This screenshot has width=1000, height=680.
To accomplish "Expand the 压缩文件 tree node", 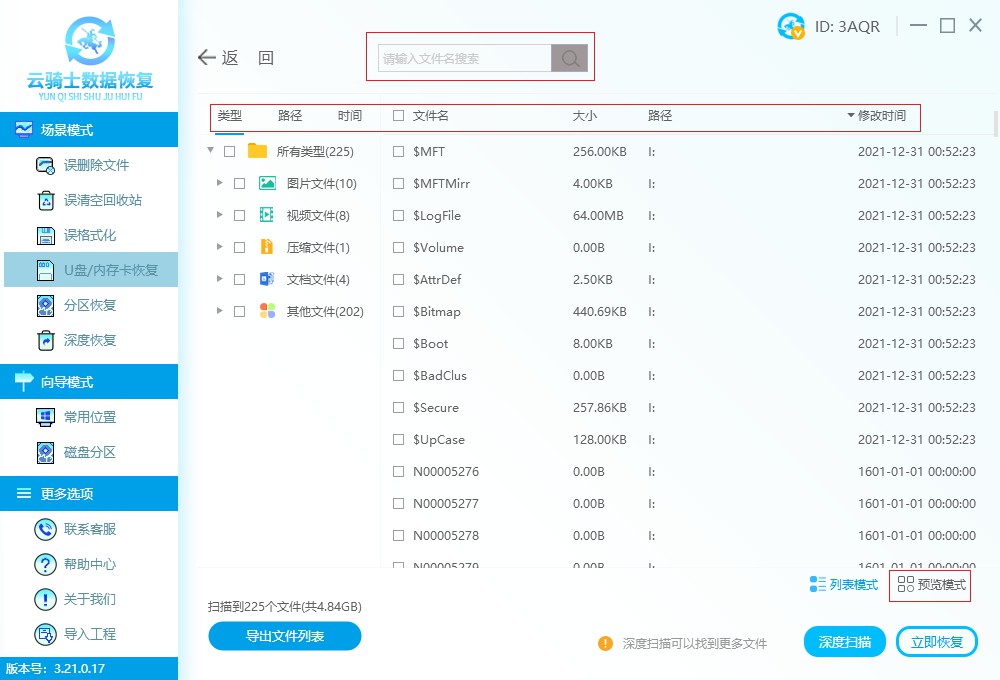I will point(219,246).
